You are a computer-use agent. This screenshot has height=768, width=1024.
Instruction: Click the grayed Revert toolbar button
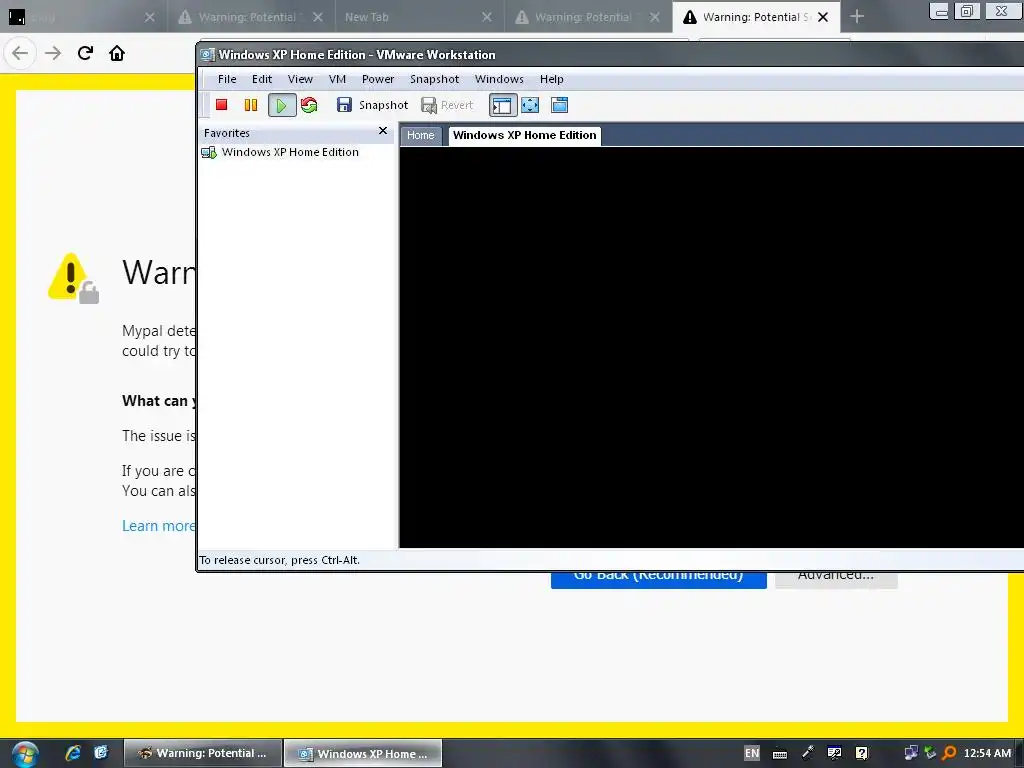pos(447,104)
